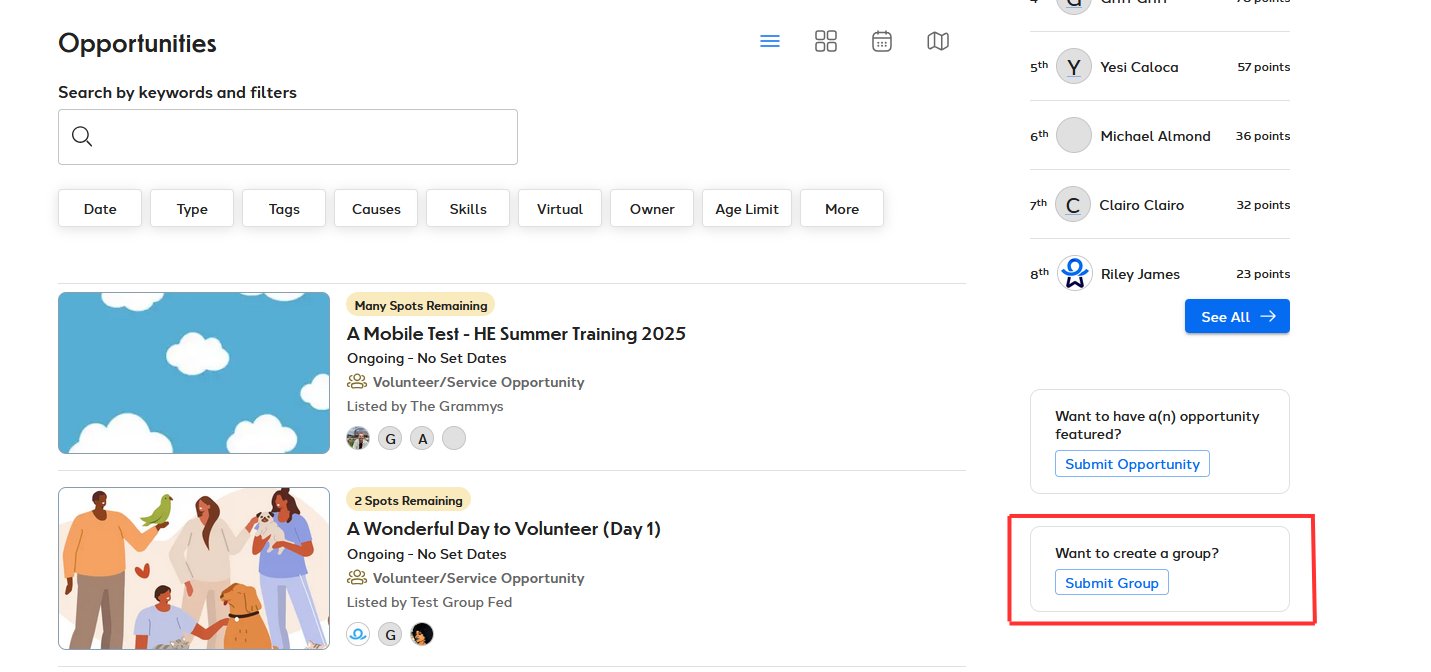Image resolution: width=1431 pixels, height=672 pixels.
Task: Click See All leaderboard button
Action: coord(1237,316)
